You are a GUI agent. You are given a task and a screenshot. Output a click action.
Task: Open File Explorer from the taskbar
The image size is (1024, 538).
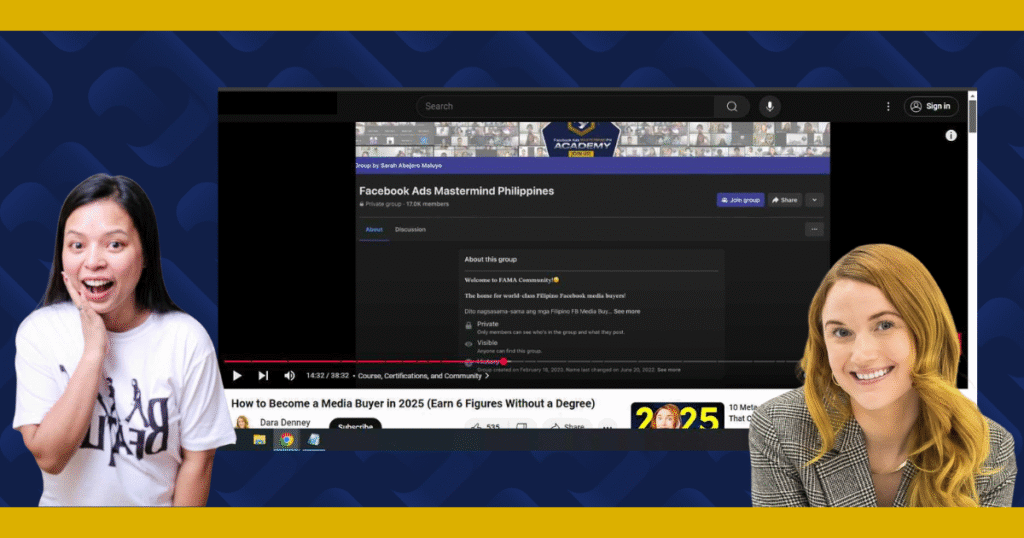pos(259,440)
